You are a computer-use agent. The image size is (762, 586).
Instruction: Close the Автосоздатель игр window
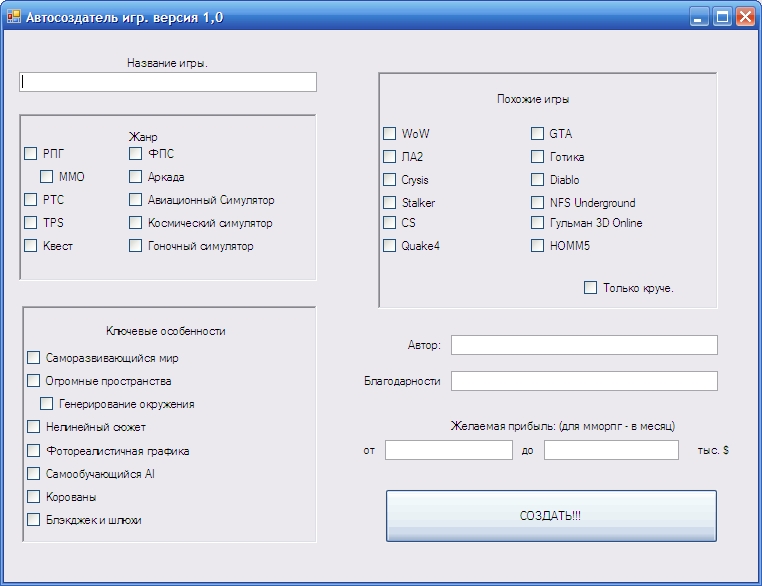(x=745, y=16)
